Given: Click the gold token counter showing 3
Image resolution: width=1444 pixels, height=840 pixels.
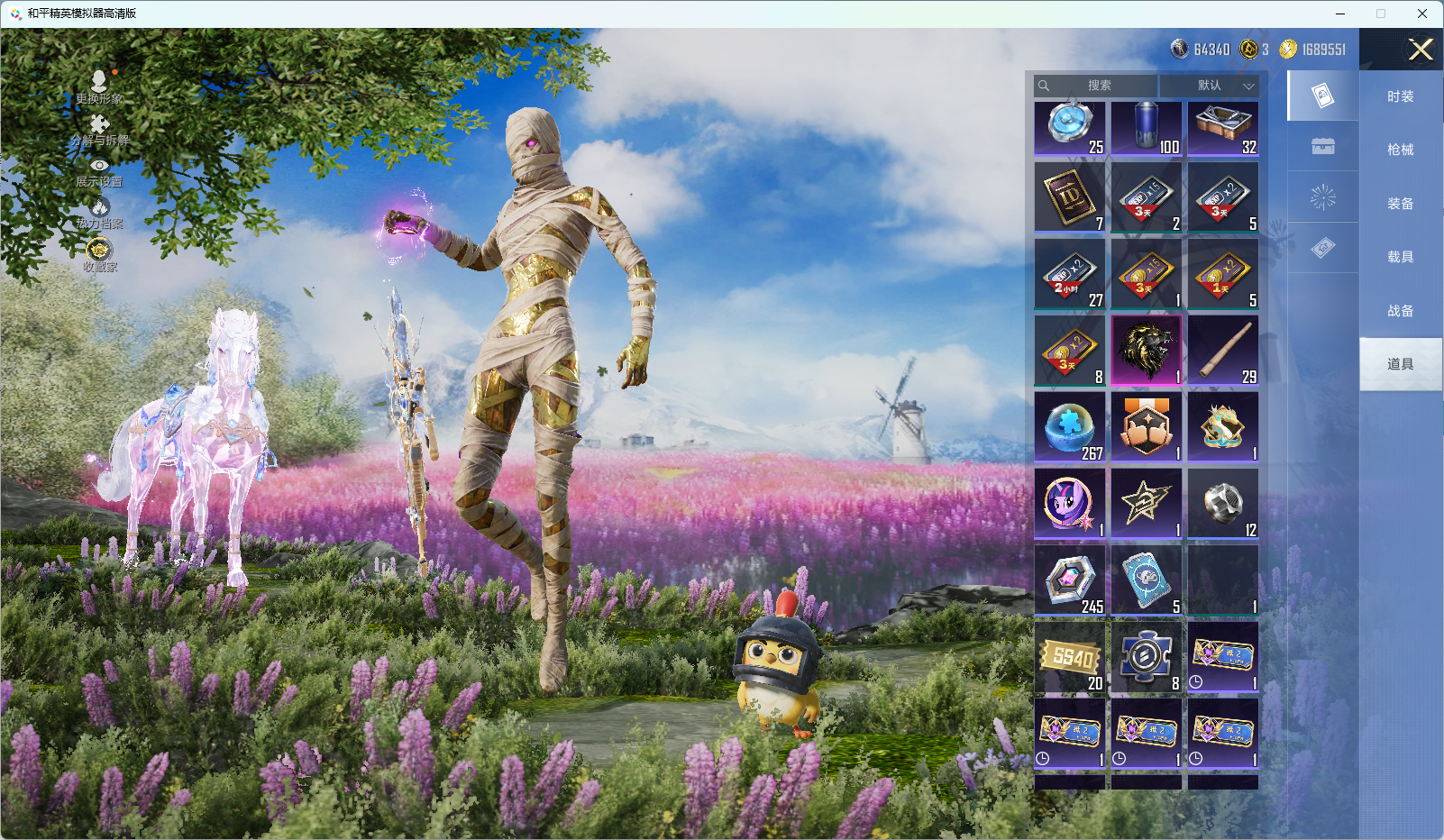Looking at the screenshot, I should 1255,50.
